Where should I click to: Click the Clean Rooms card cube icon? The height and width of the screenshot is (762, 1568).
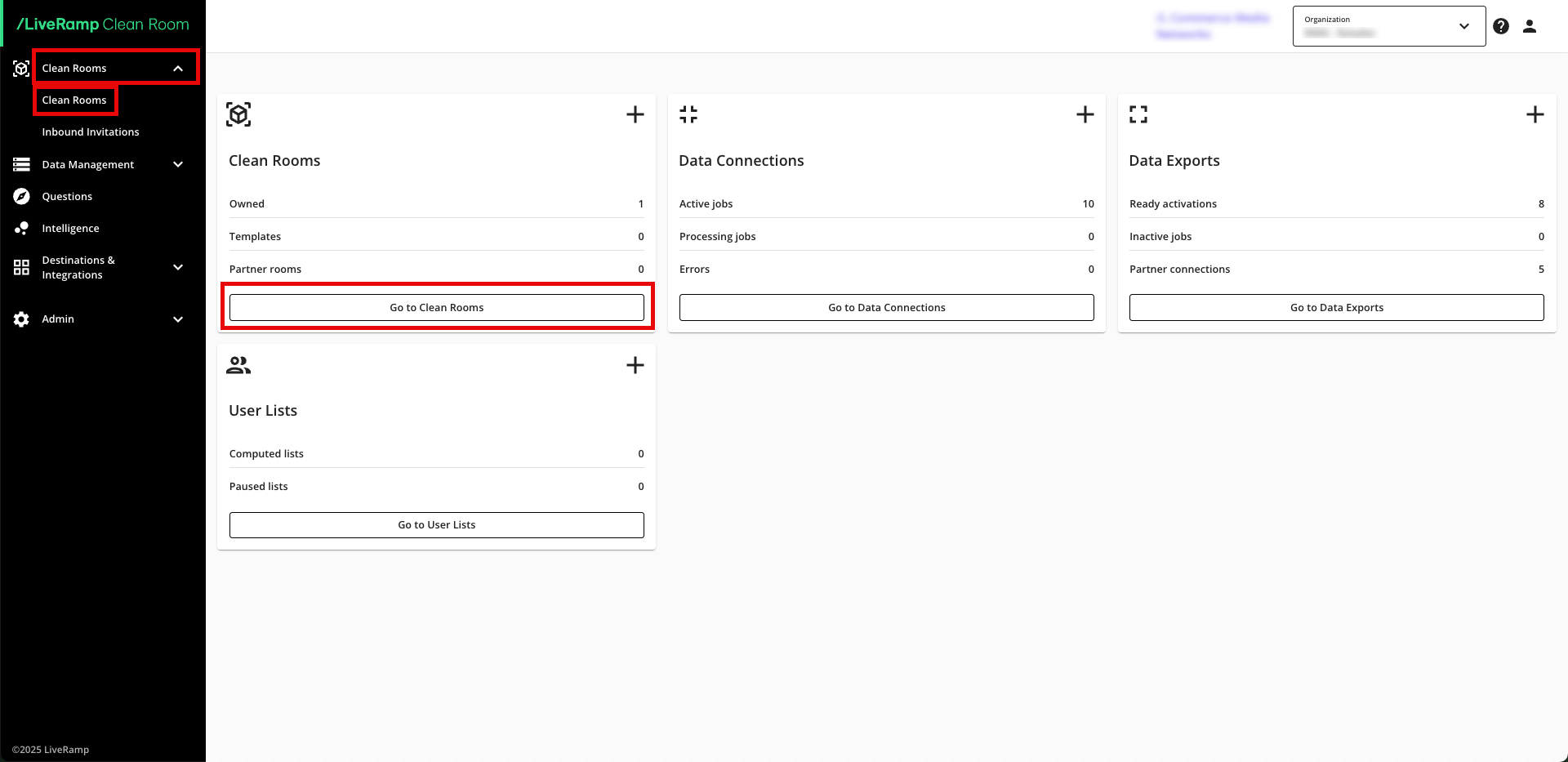[238, 114]
